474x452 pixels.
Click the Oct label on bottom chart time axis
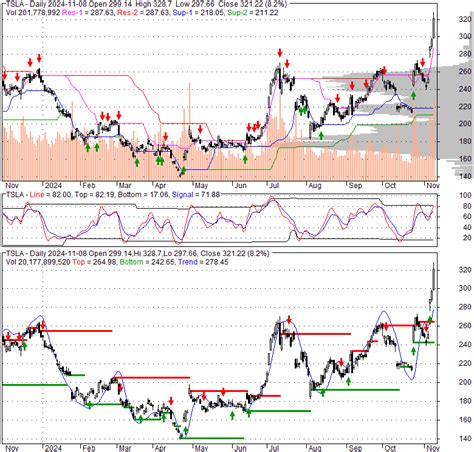pyautogui.click(x=390, y=448)
